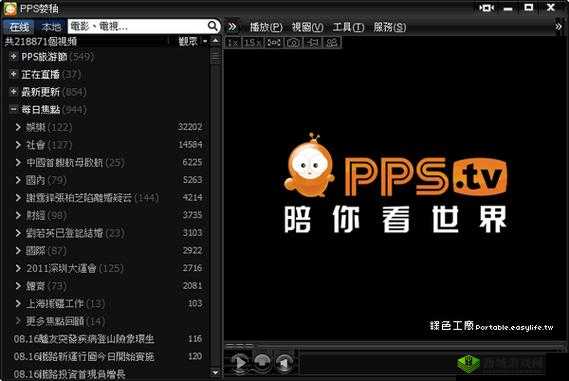Expand the 最新更新 category
The height and width of the screenshot is (381, 569).
point(13,91)
